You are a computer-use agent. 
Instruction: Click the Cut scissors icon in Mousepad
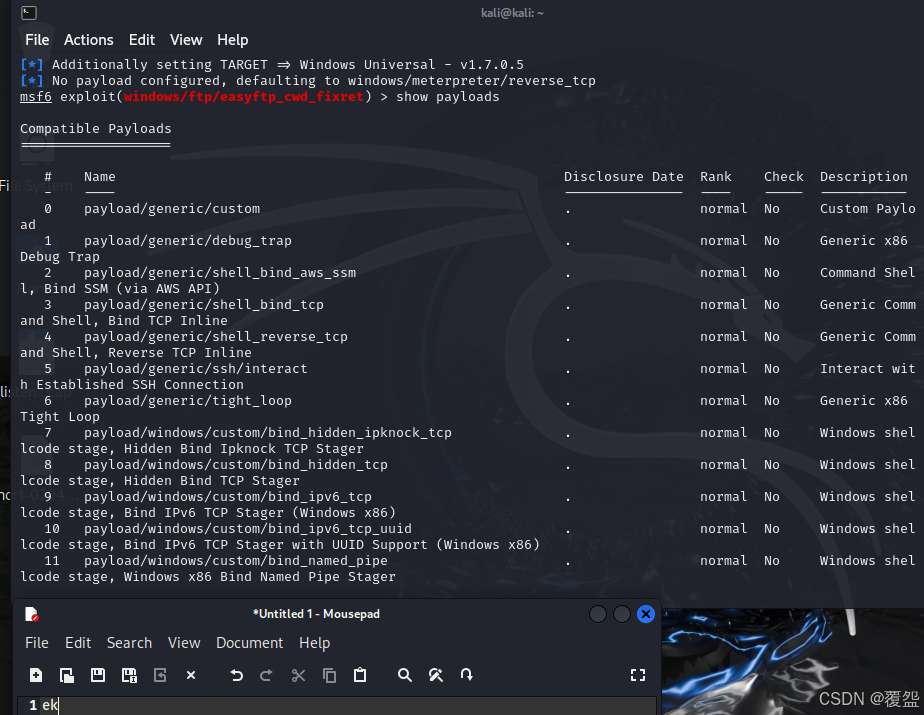click(x=298, y=675)
